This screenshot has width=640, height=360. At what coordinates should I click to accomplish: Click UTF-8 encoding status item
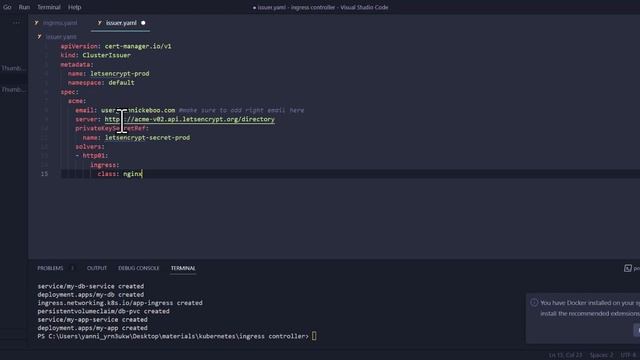click(x=628, y=355)
